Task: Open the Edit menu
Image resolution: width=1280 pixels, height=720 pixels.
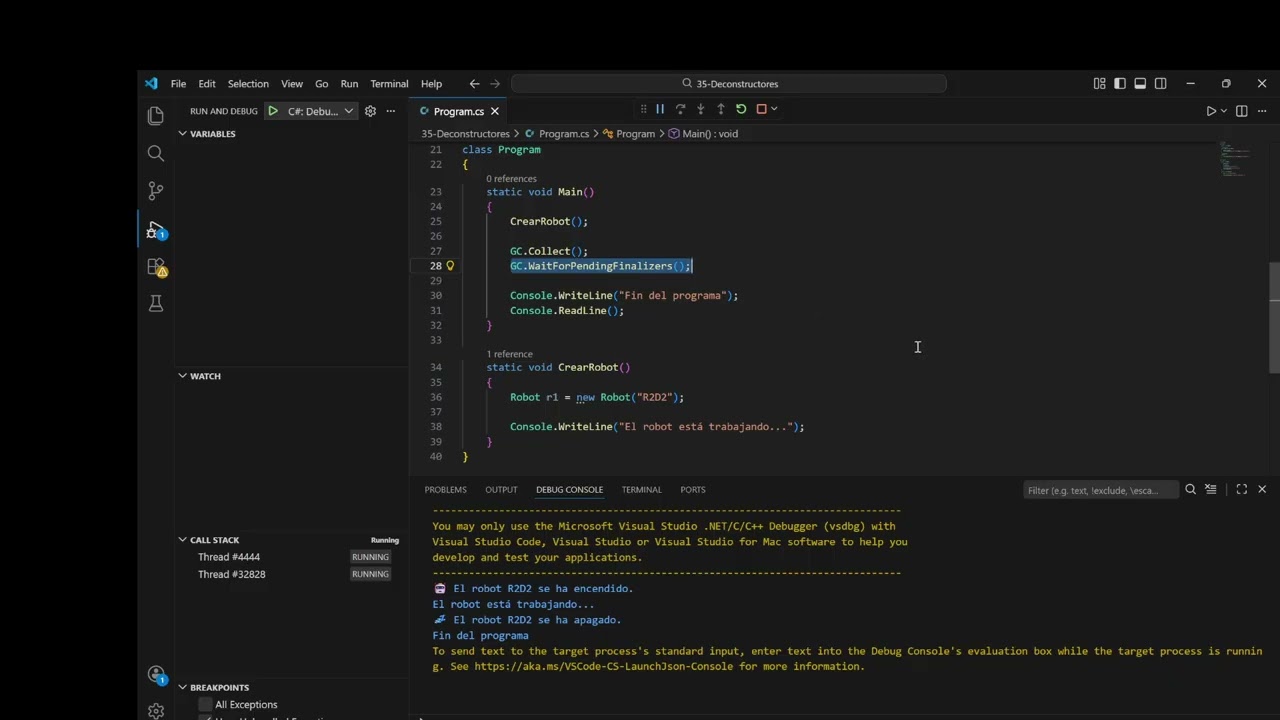Action: coord(207,84)
